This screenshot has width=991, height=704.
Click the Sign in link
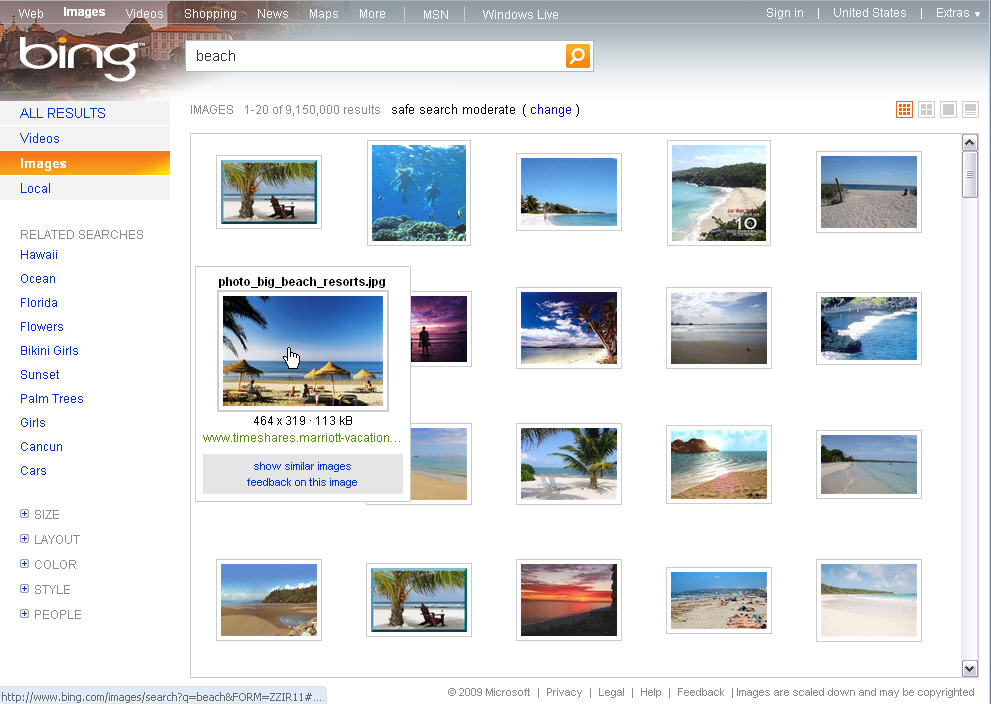(x=784, y=13)
